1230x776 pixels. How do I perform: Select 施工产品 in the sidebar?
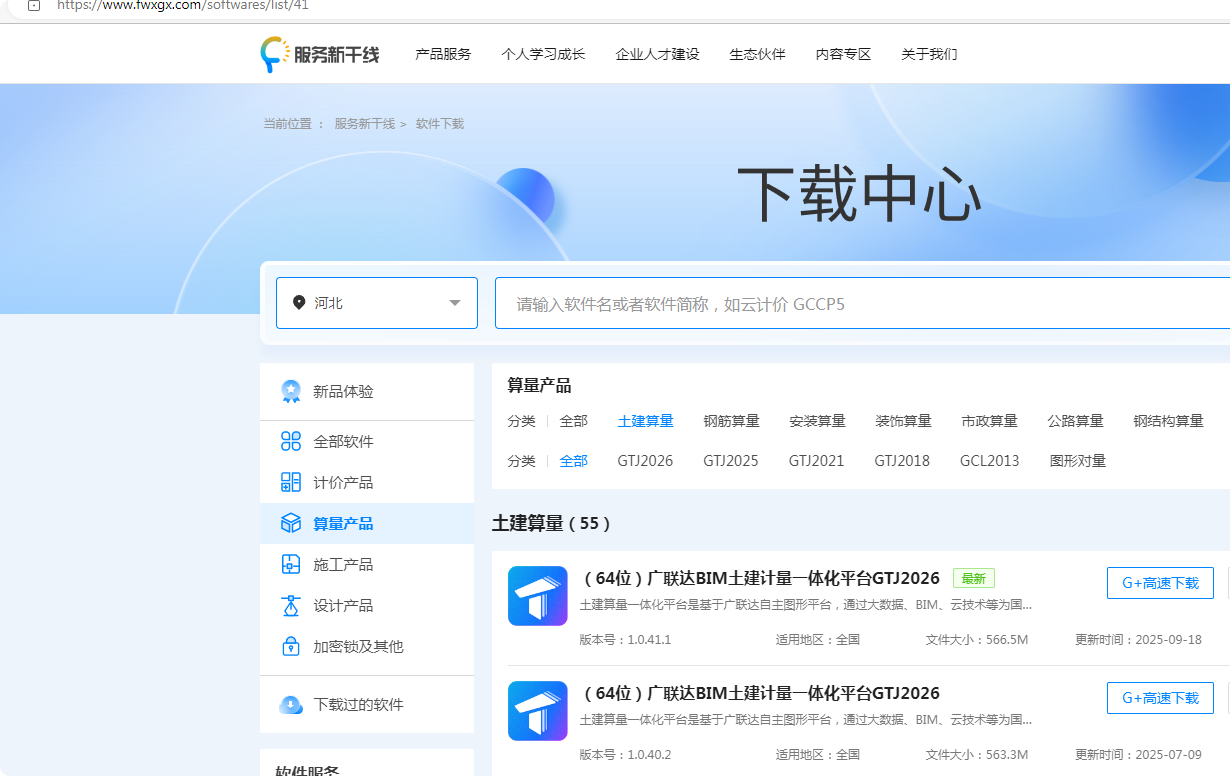point(367,564)
